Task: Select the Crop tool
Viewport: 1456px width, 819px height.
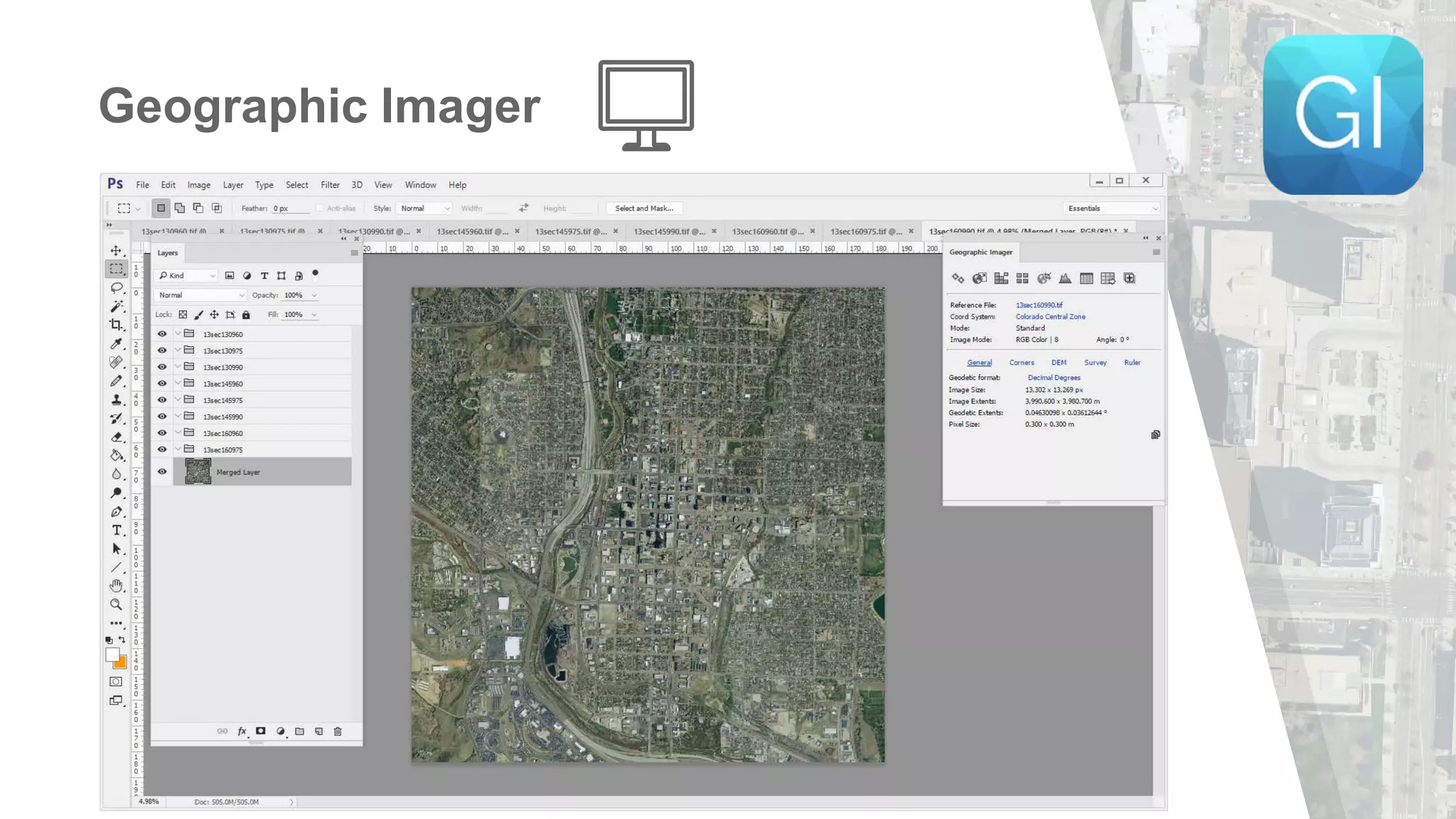Action: point(116,325)
